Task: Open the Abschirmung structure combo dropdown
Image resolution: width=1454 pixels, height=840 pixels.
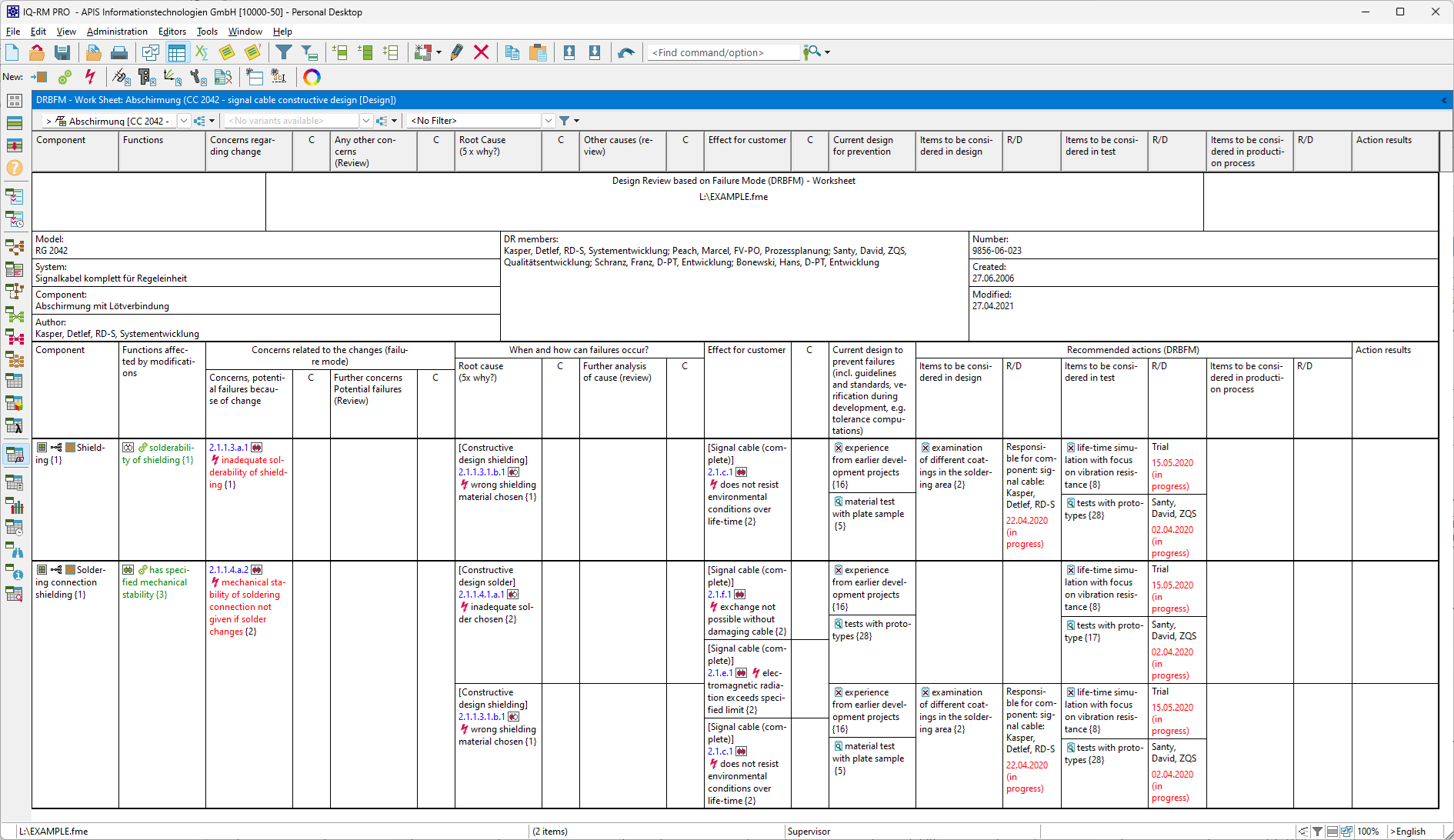Action: [184, 121]
